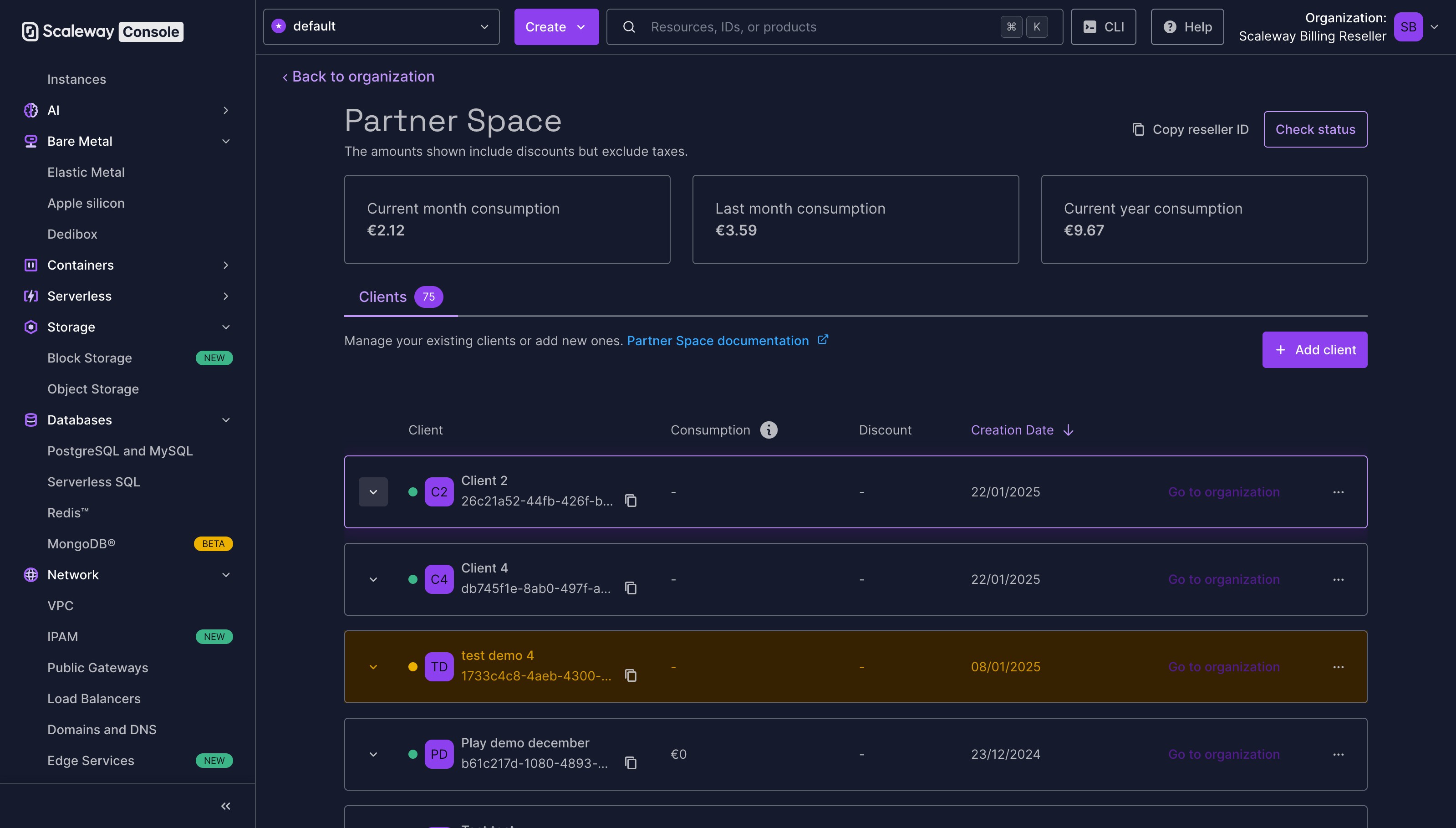Click the Storage hexagon icon
Image resolution: width=1456 pixels, height=828 pixels.
point(31,327)
